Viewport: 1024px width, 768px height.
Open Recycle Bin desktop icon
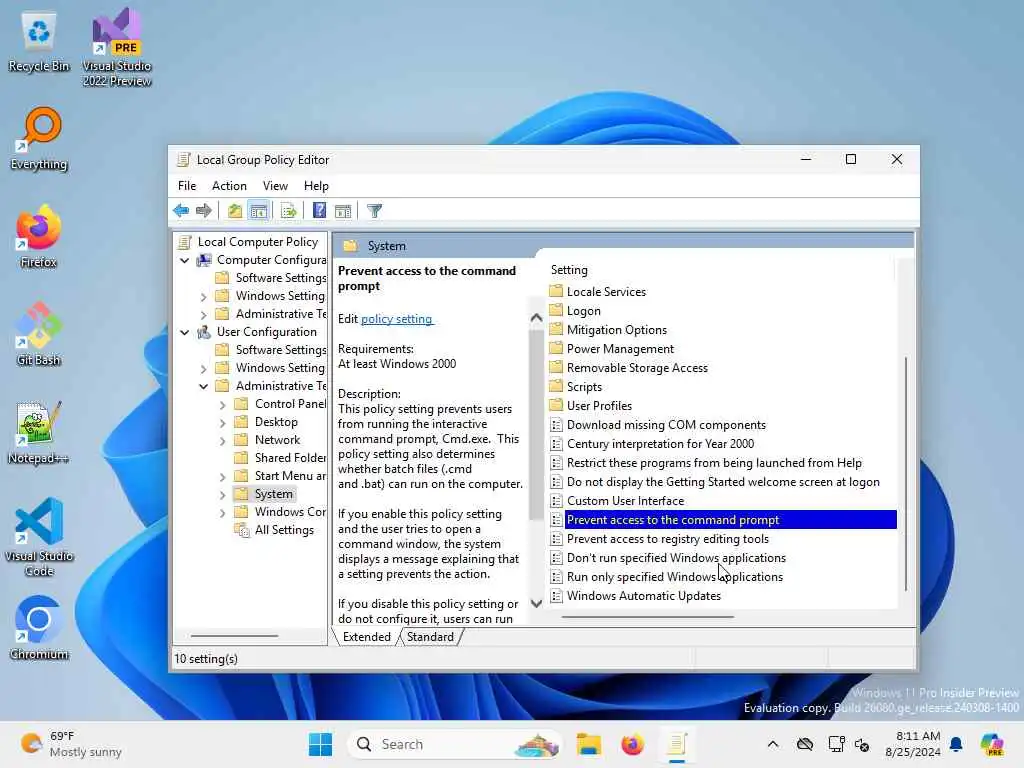39,42
